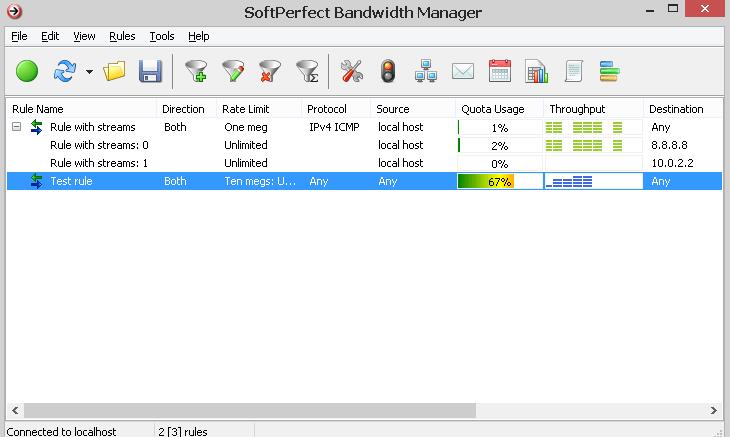Sort by the Direction column header
Viewport: 730px width, 437px height.
coord(187,109)
